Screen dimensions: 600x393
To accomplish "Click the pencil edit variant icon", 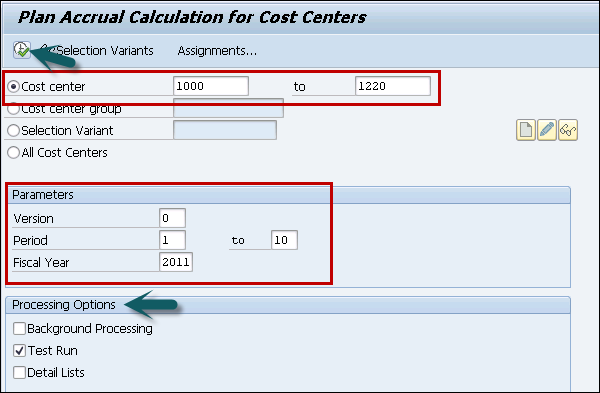I will point(547,130).
